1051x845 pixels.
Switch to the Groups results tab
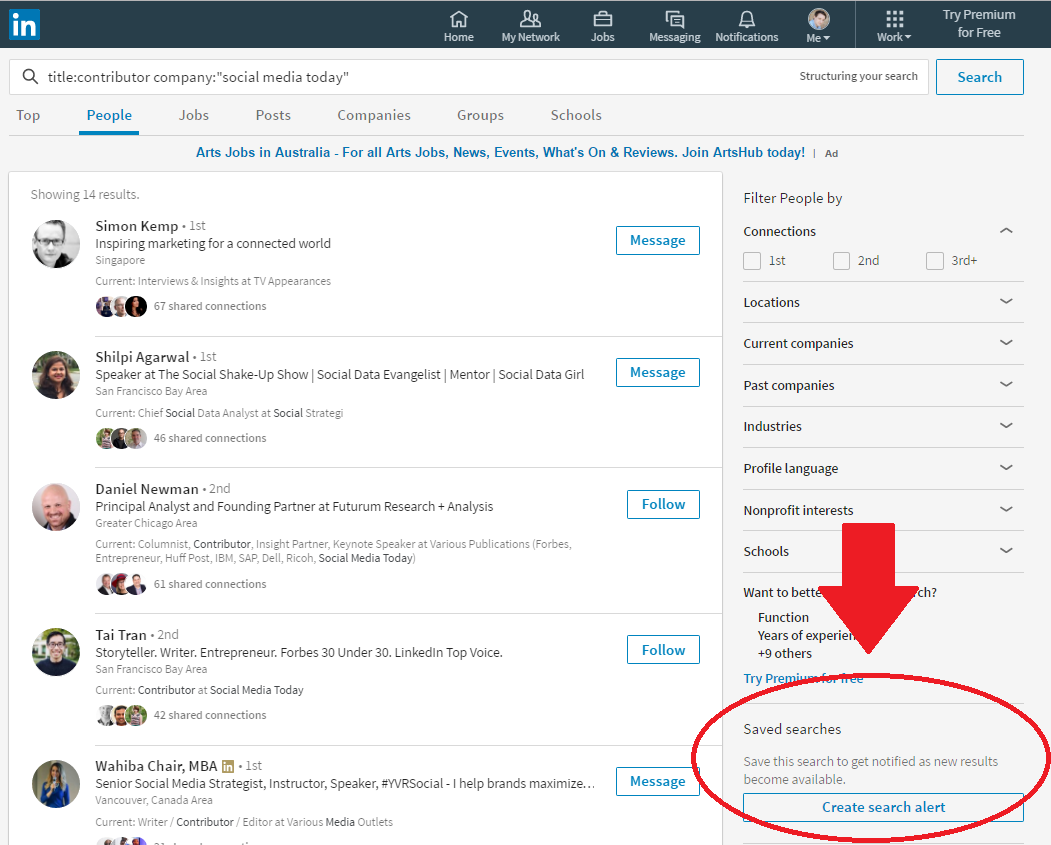pos(481,115)
